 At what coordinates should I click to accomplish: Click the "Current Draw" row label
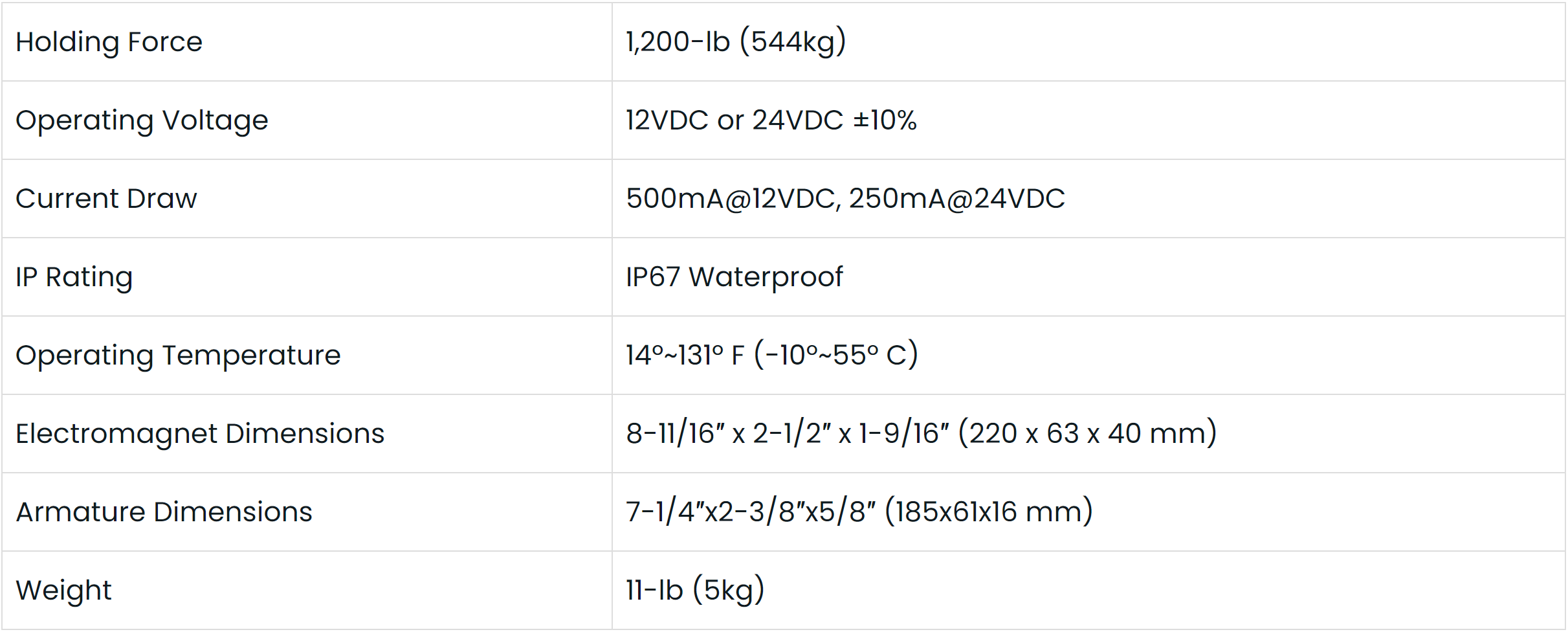click(106, 199)
